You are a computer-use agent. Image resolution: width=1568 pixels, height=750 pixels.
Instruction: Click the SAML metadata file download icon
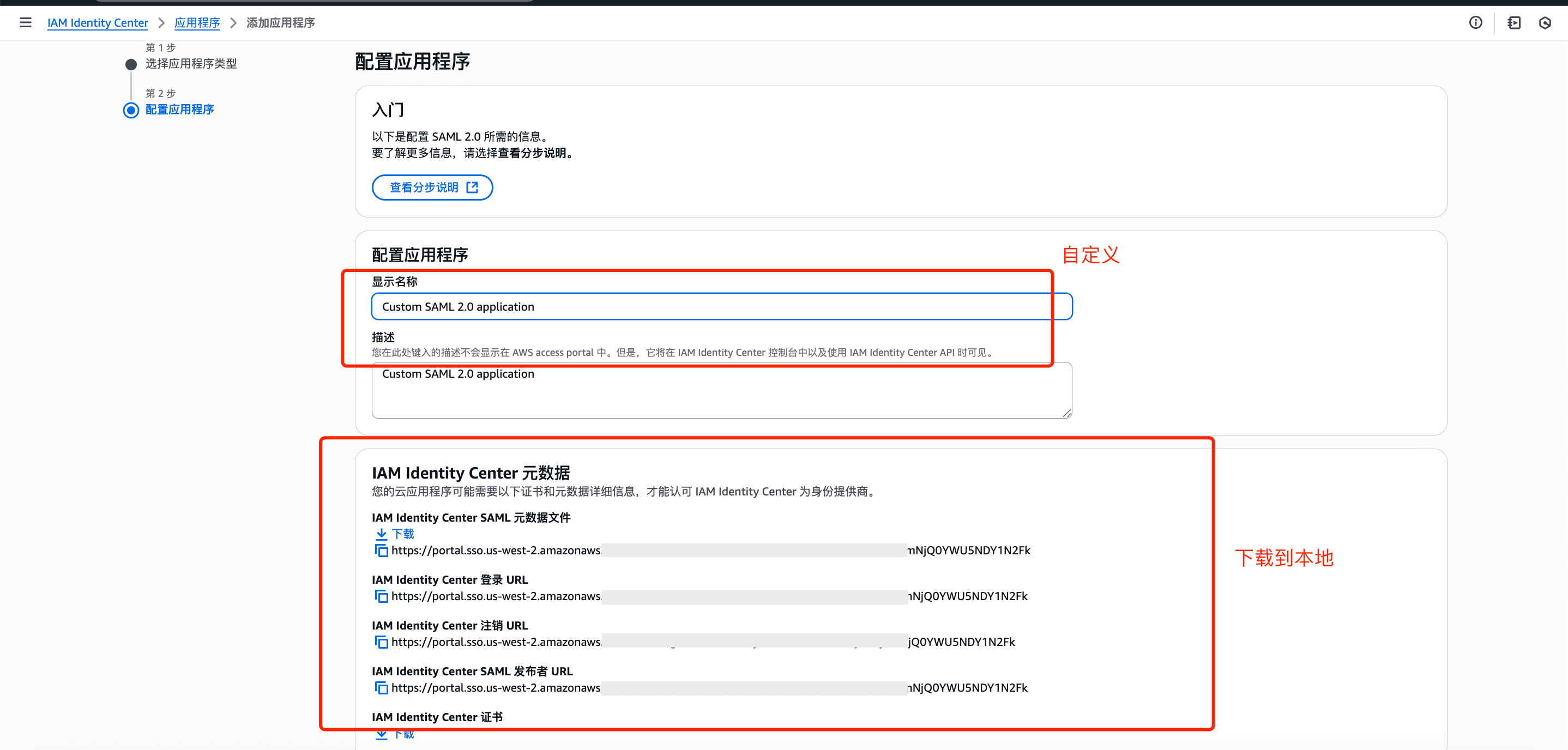[x=381, y=534]
